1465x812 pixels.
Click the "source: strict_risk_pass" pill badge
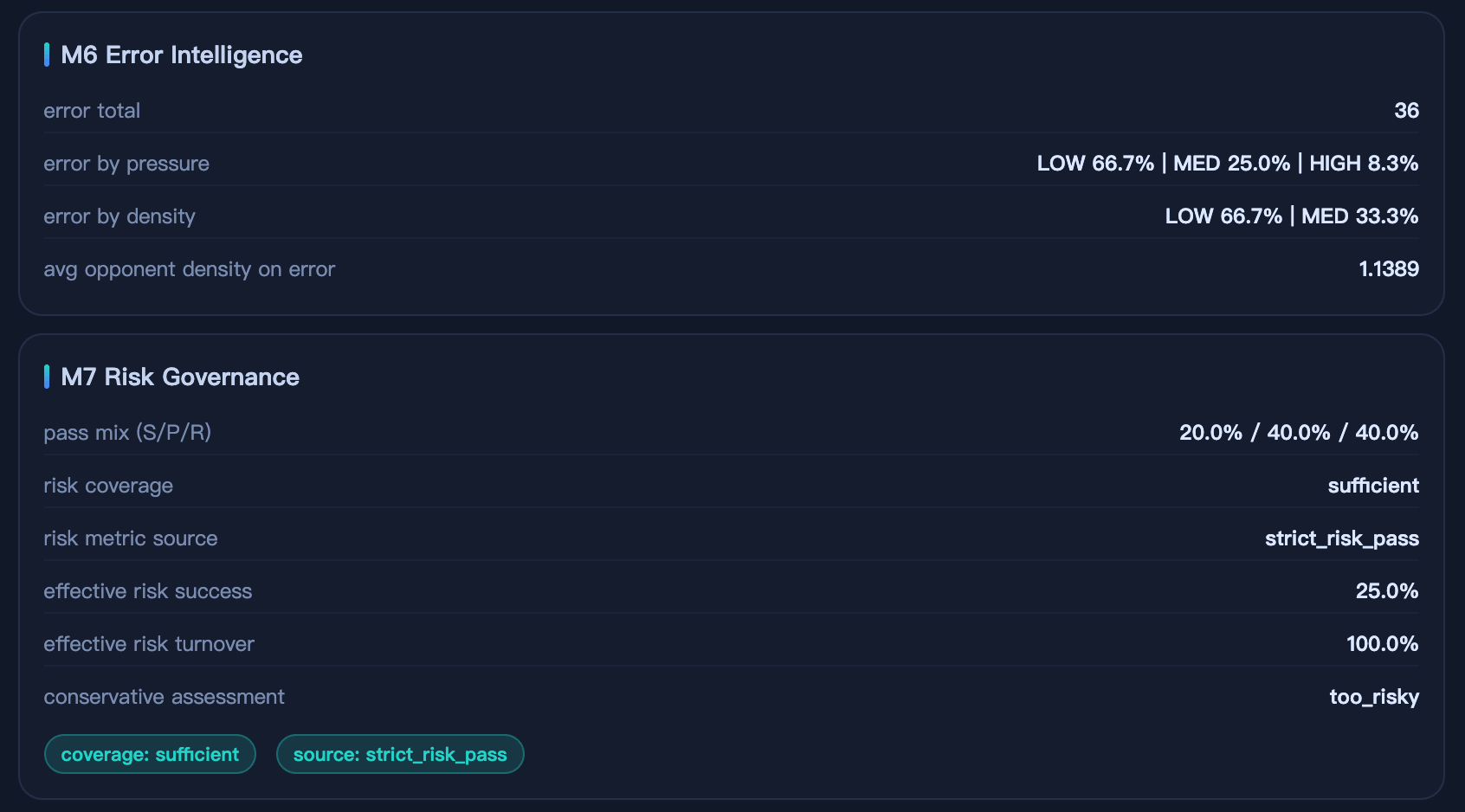pyautogui.click(x=400, y=754)
